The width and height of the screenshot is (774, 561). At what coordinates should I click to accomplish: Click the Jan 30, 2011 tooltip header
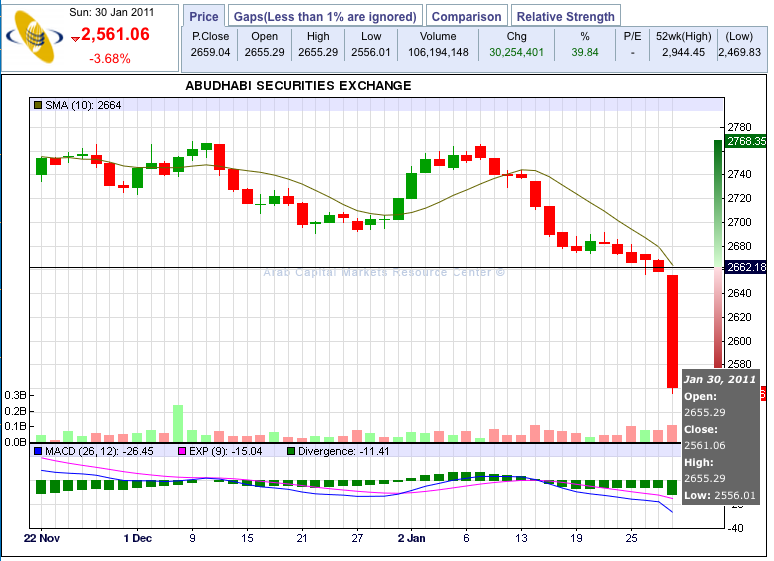[x=720, y=379]
